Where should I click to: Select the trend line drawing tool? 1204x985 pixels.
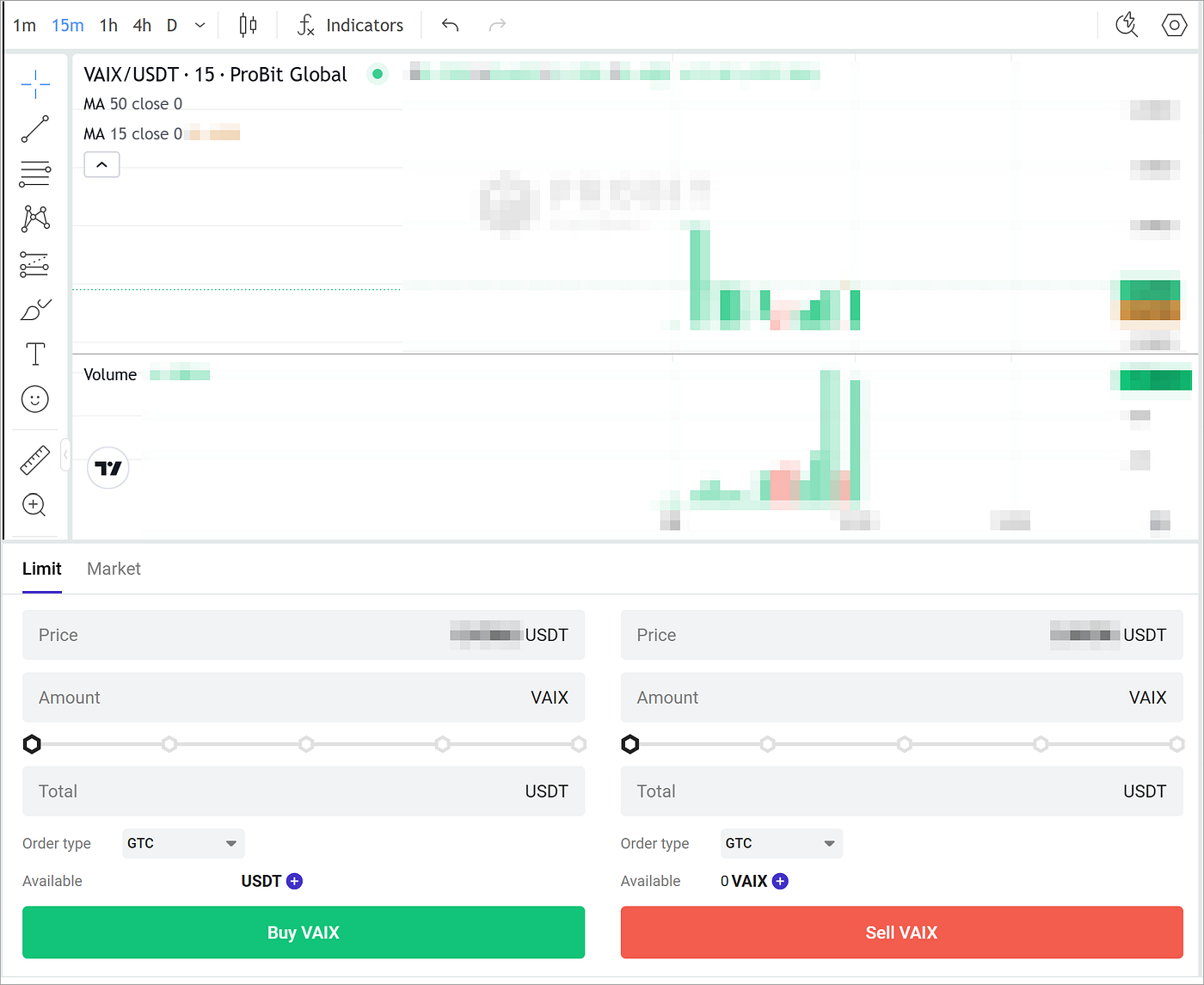point(35,129)
